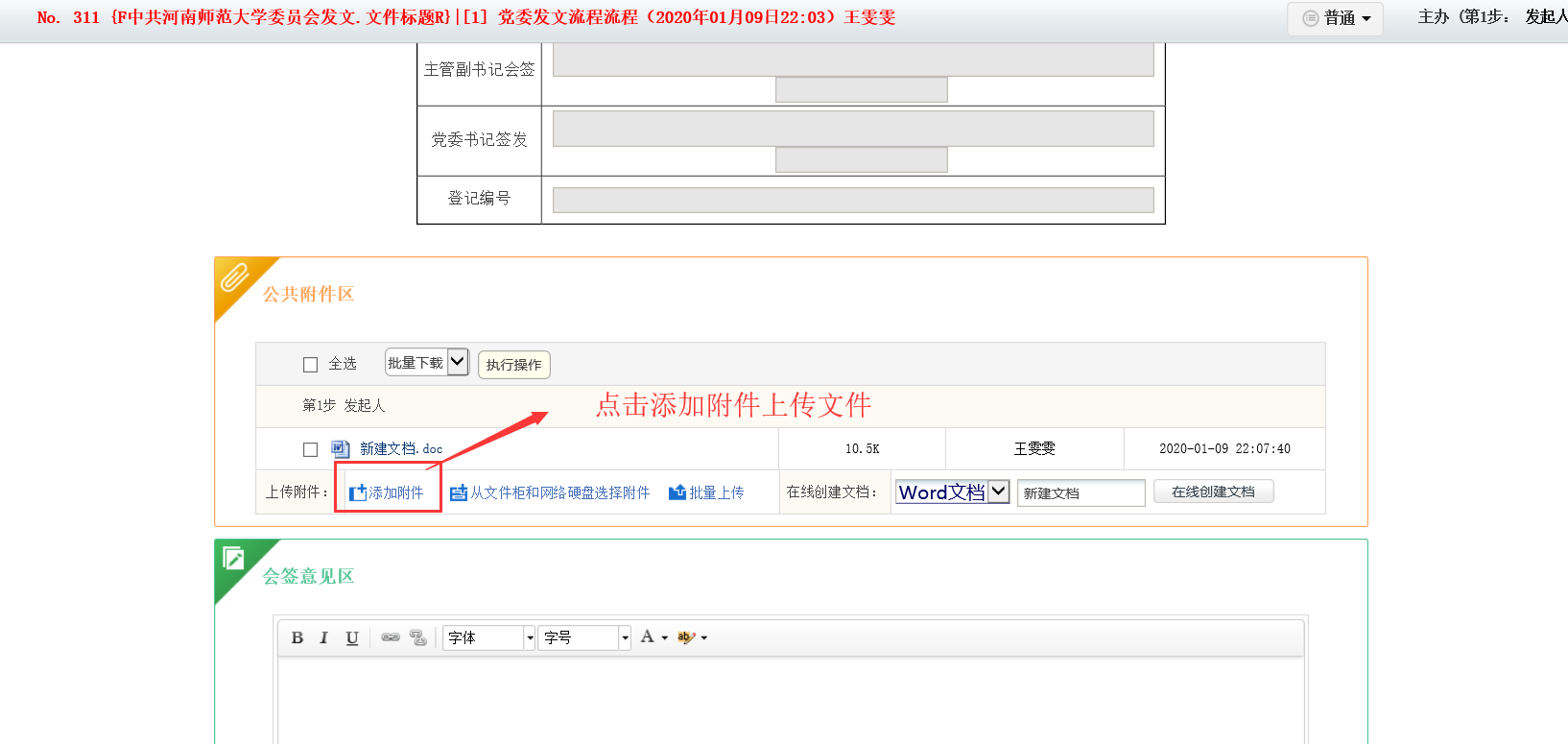Viewport: 1568px width, 744px height.
Task: Tick the checkbox for 新建文档.doc
Action: [x=310, y=449]
